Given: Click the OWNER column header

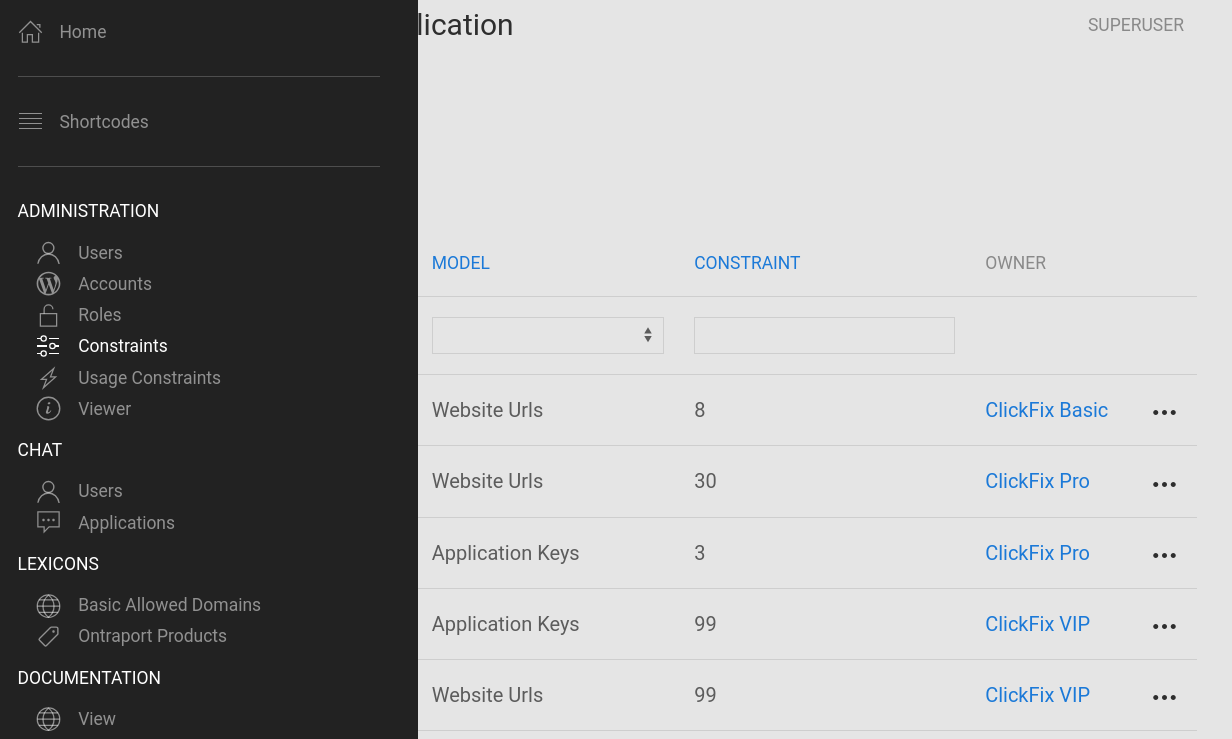Looking at the screenshot, I should (1015, 263).
